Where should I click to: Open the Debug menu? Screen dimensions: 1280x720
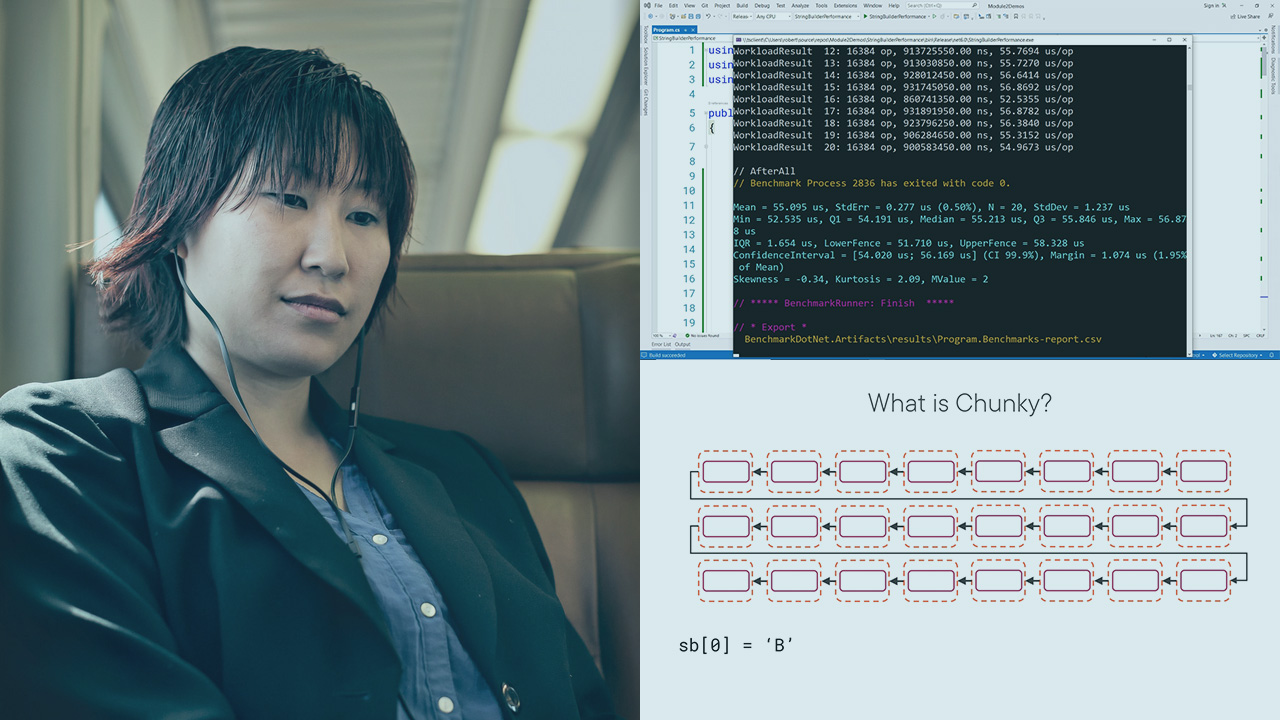click(x=762, y=5)
